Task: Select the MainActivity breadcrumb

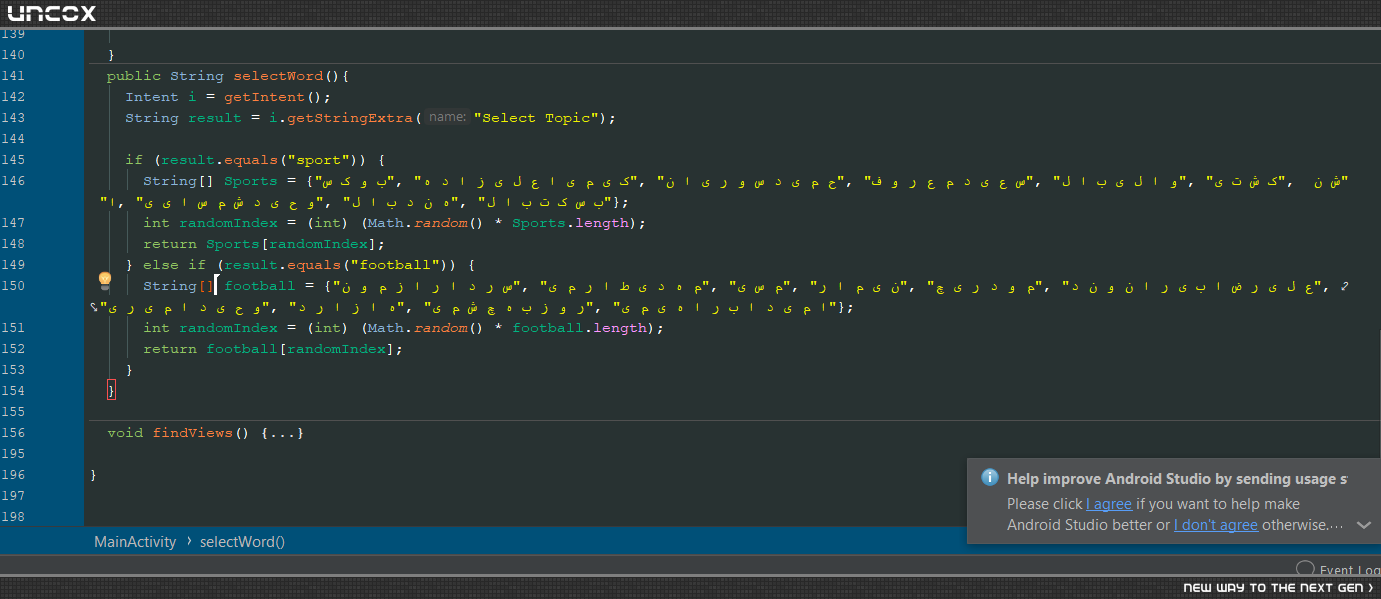Action: 135,542
